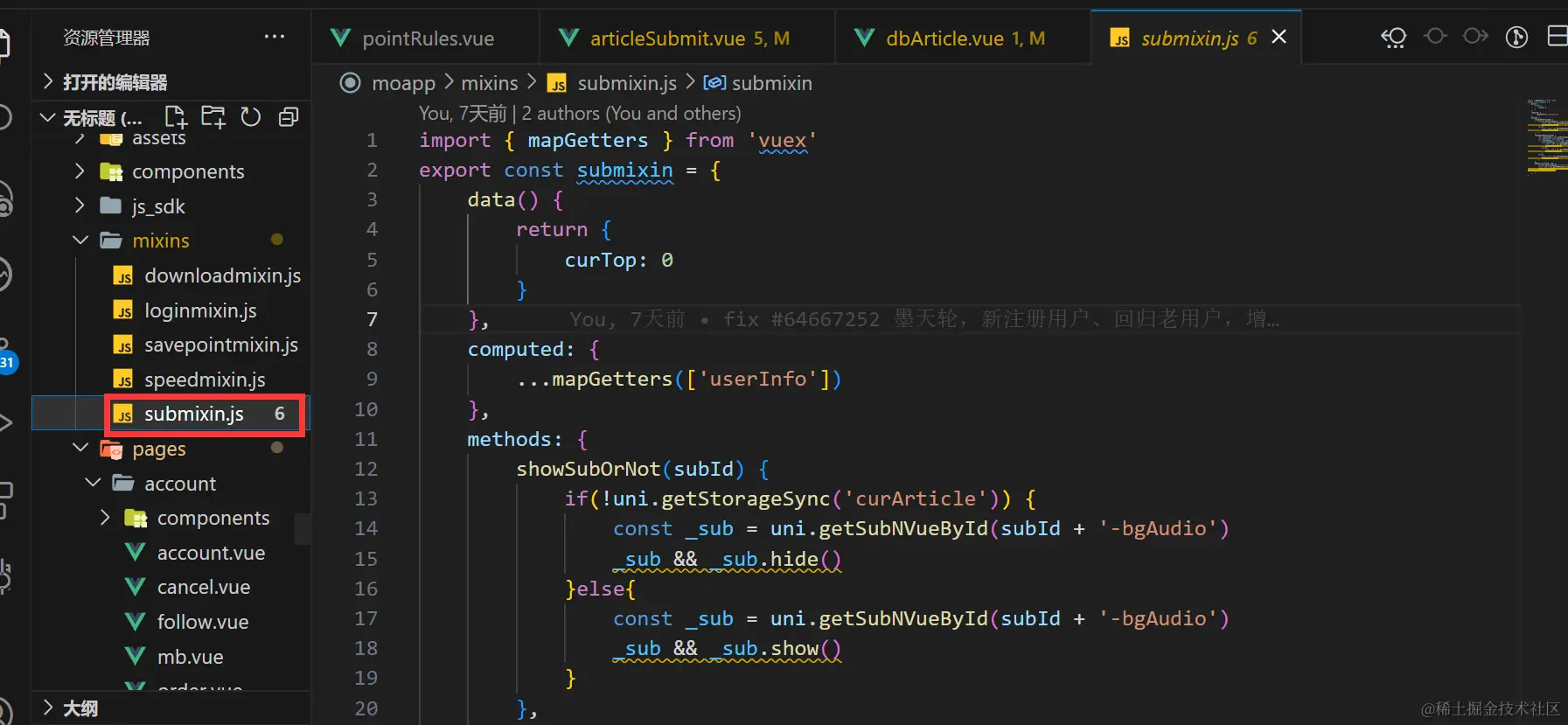1568x725 pixels.
Task: Open changes with next revision
Action: point(1476,36)
